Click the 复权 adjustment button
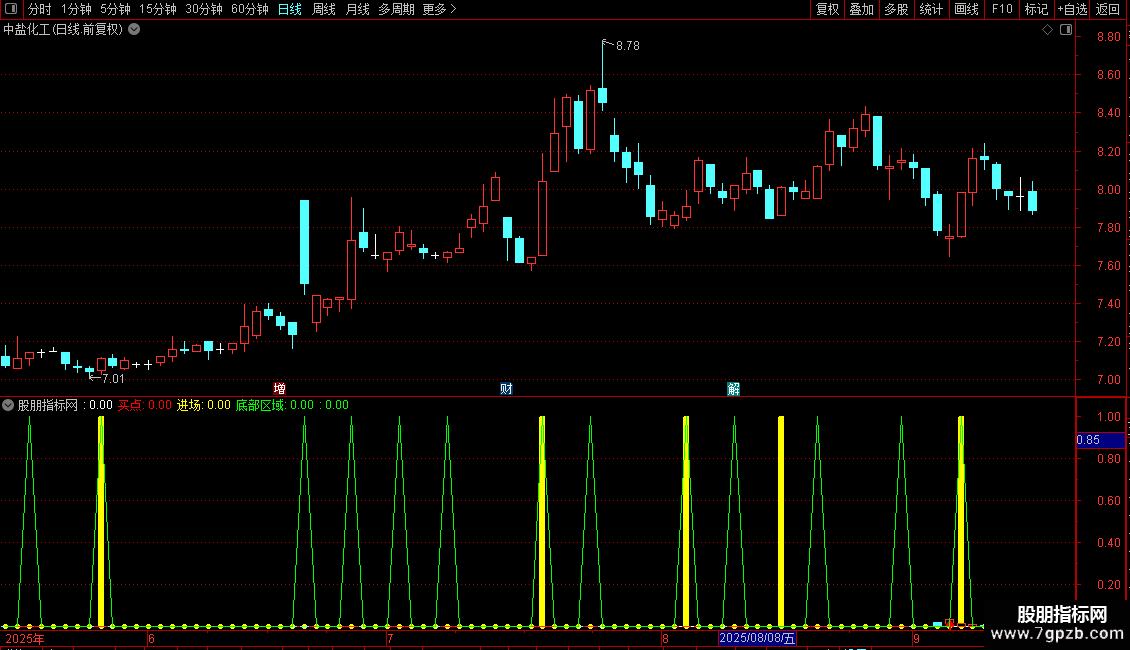Image resolution: width=1130 pixels, height=650 pixels. pyautogui.click(x=827, y=9)
